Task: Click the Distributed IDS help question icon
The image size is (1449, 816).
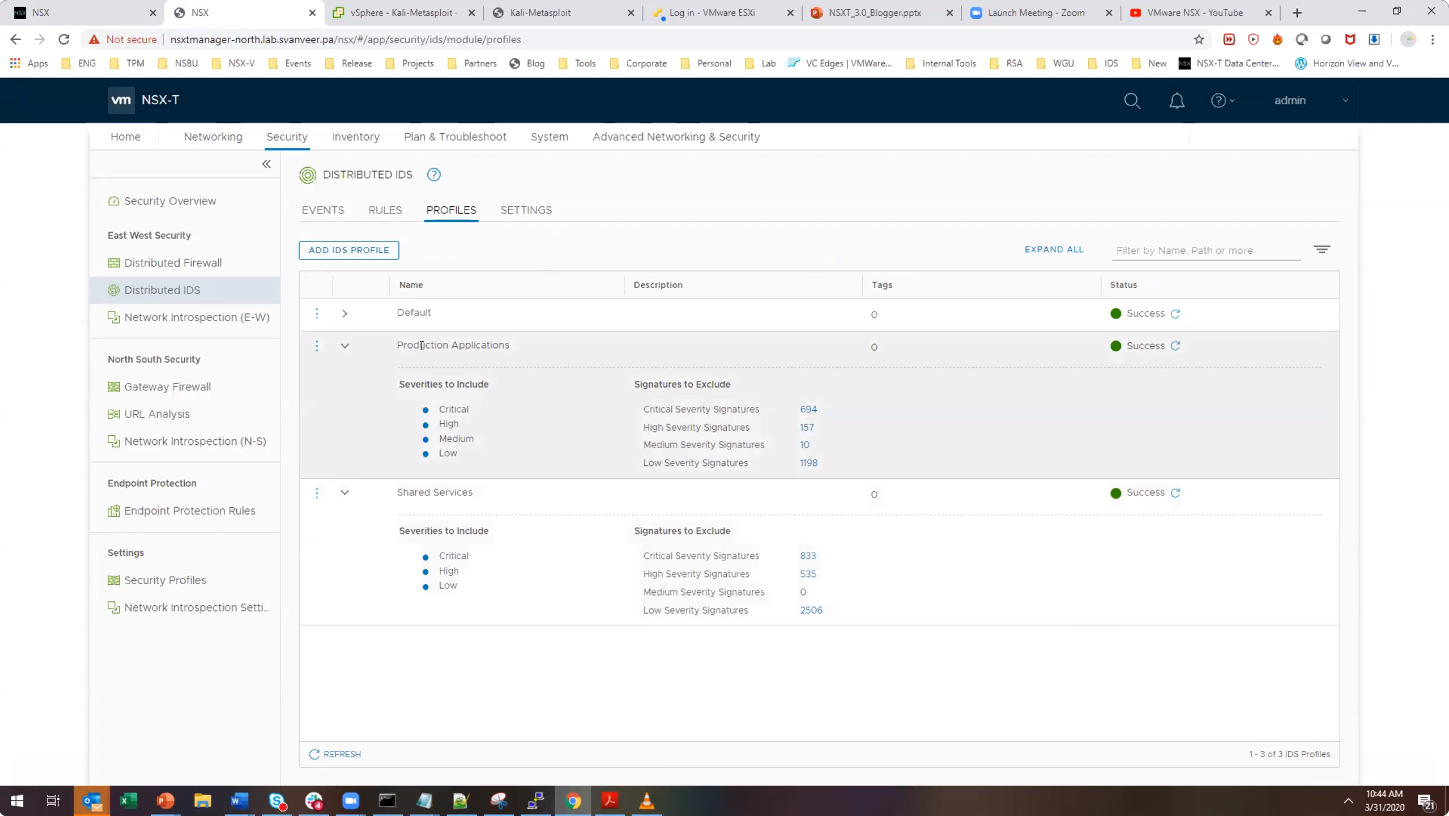Action: (434, 175)
